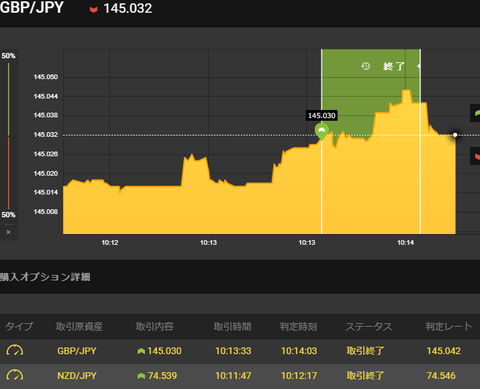Click the 取引内容 column header
This screenshot has height=389, width=480.
pos(155,326)
